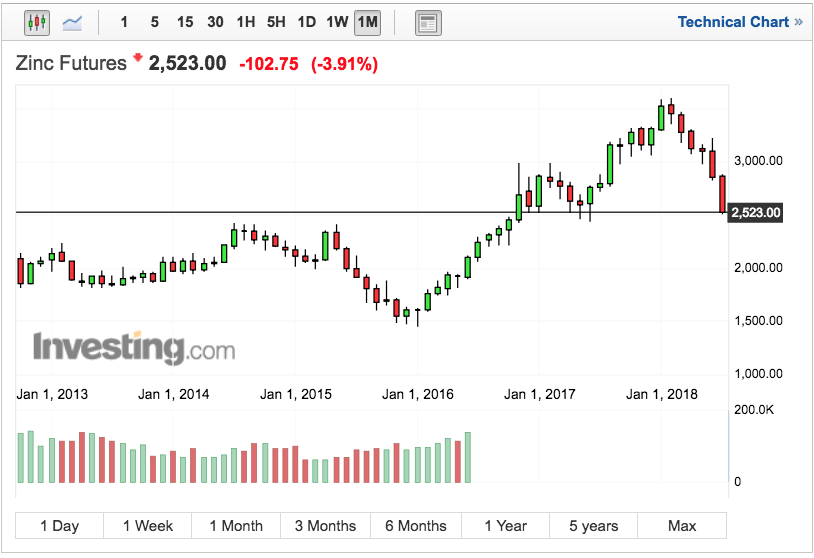Click the Jan 1, 2015 date label

tap(295, 394)
